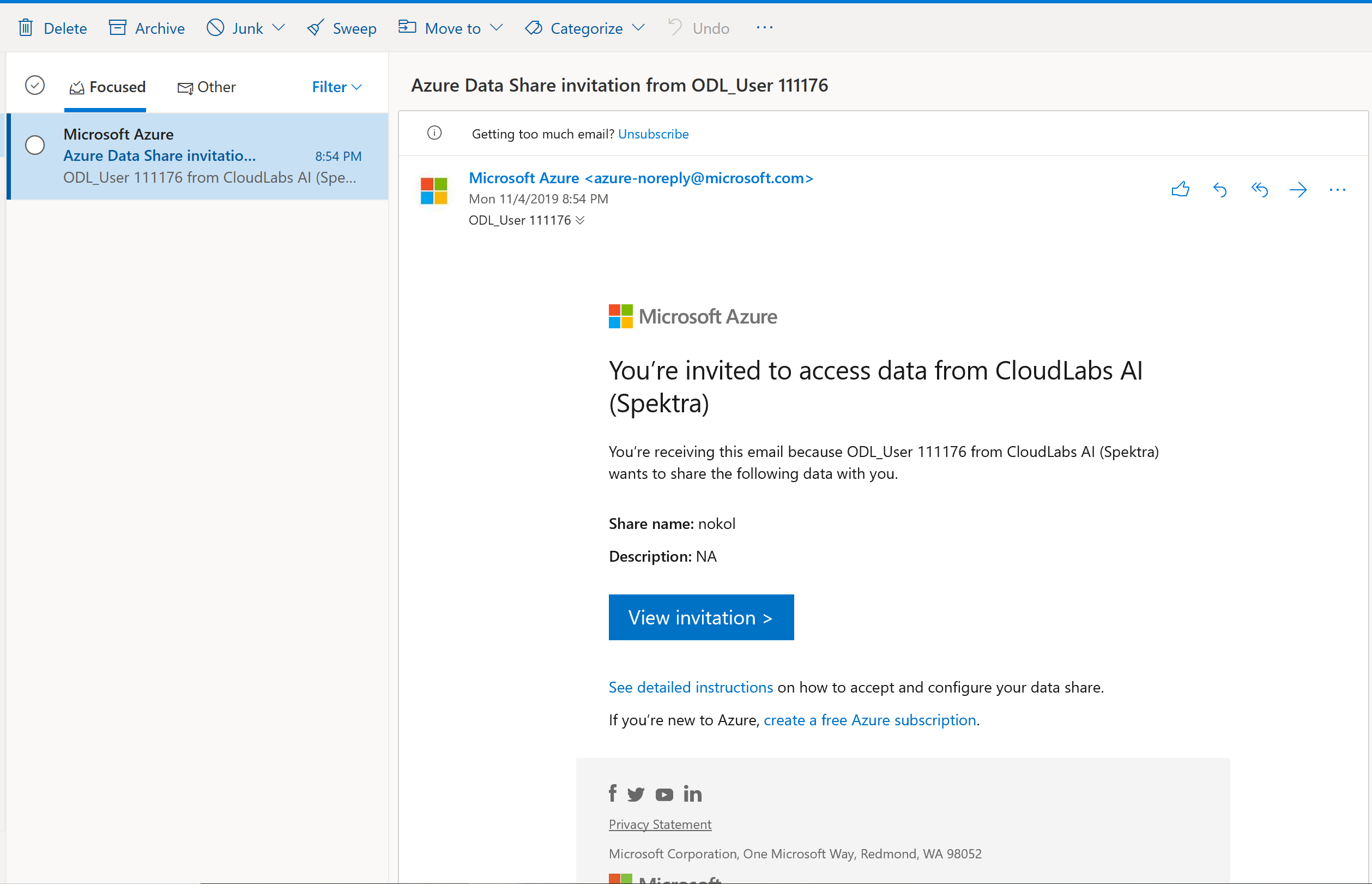This screenshot has height=884, width=1372.
Task: Click the Microsoft Azure logo in email body
Action: click(x=693, y=316)
